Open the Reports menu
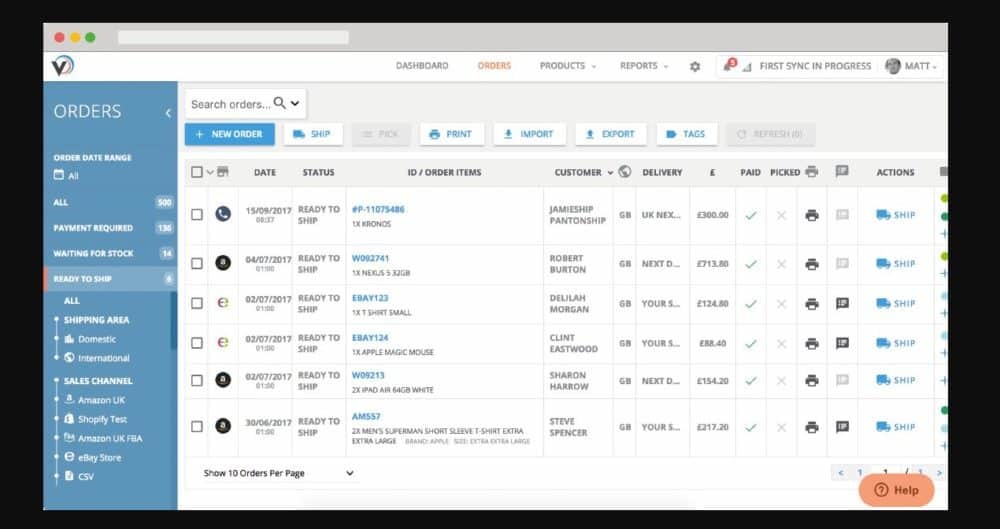 pyautogui.click(x=644, y=66)
